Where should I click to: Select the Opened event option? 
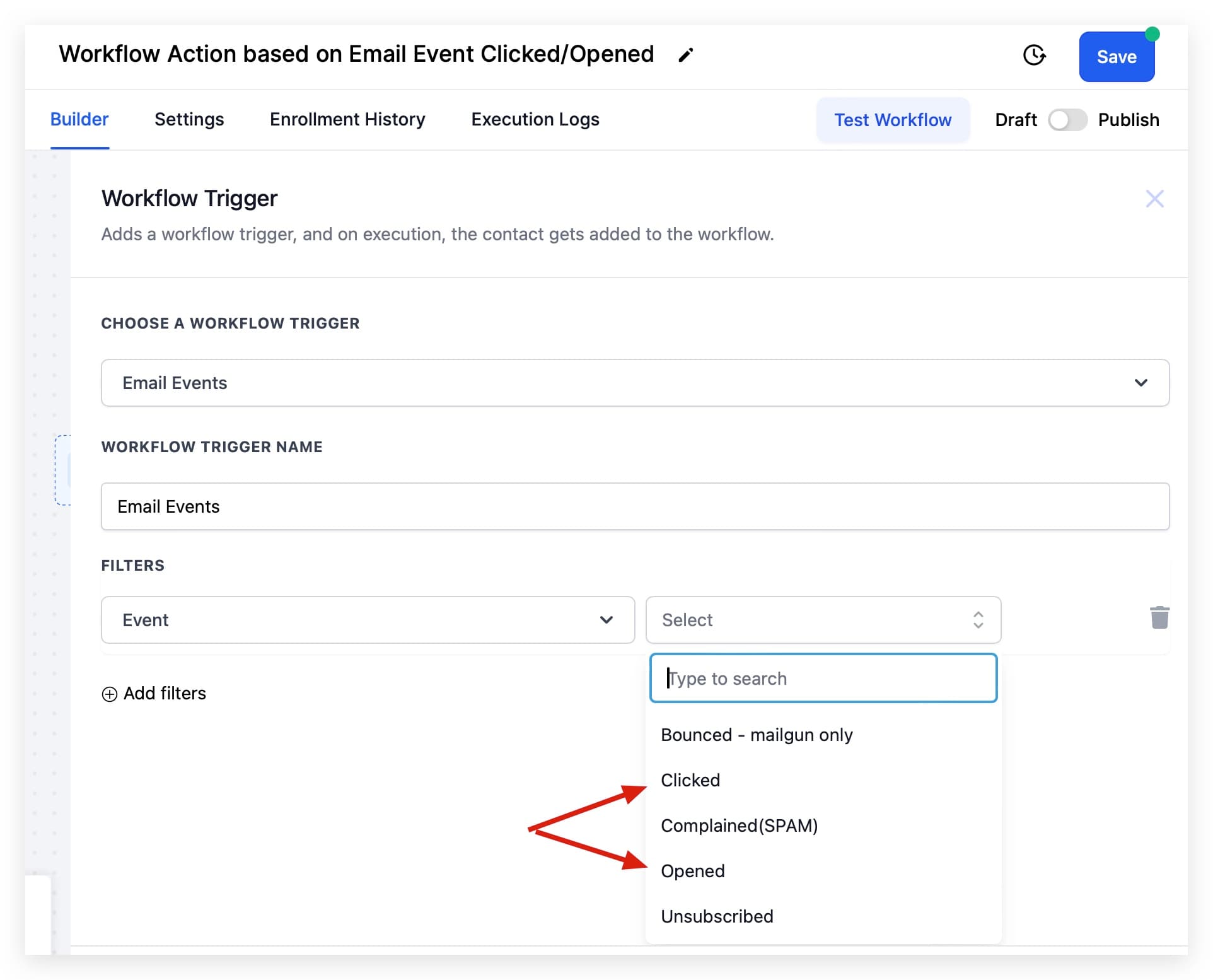693,871
